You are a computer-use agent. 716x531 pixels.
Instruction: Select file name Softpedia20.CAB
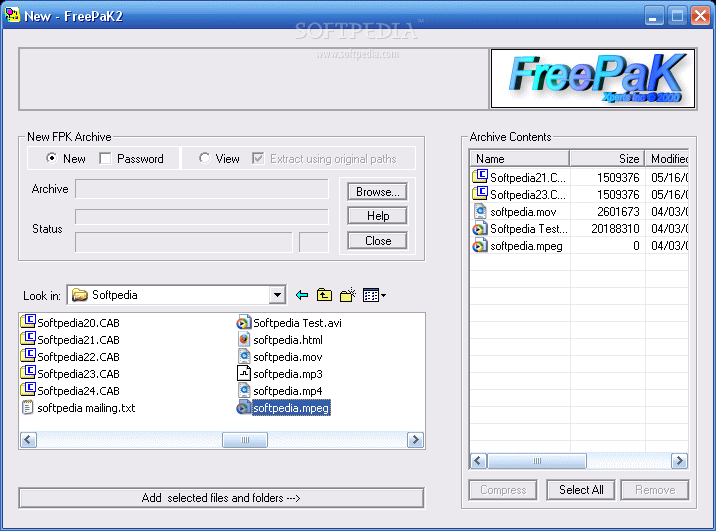(79, 323)
